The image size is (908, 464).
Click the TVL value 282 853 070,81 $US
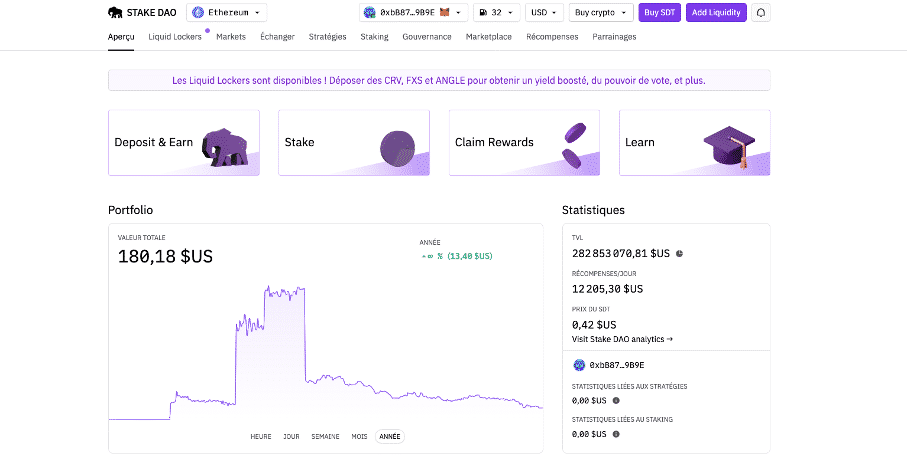click(621, 254)
